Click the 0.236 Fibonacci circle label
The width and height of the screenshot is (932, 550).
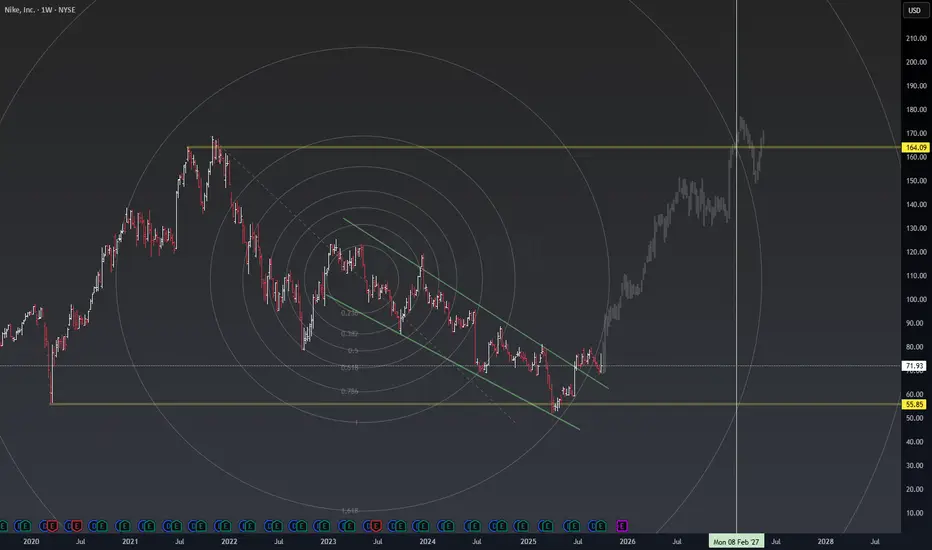tap(350, 313)
